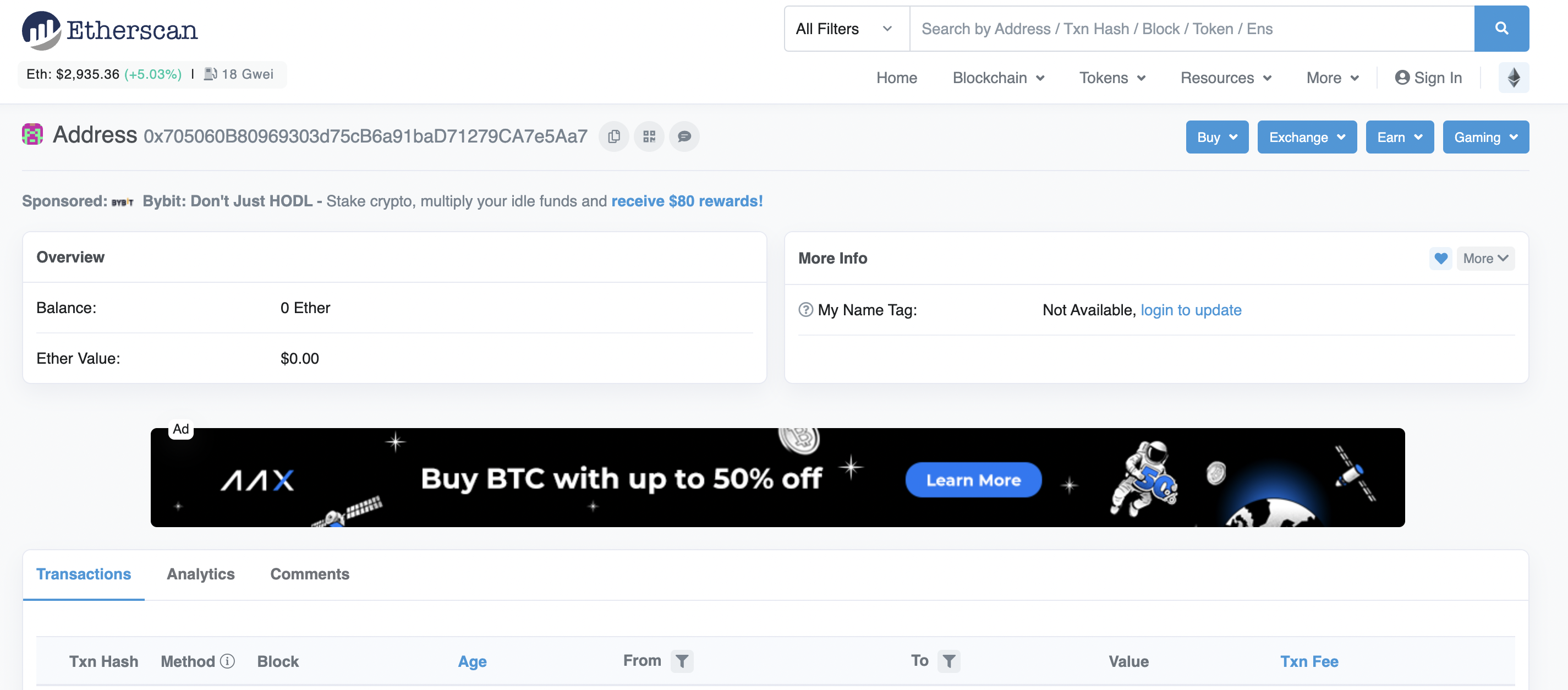Show the address QR code
The width and height of the screenshot is (1568, 690).
[x=649, y=136]
